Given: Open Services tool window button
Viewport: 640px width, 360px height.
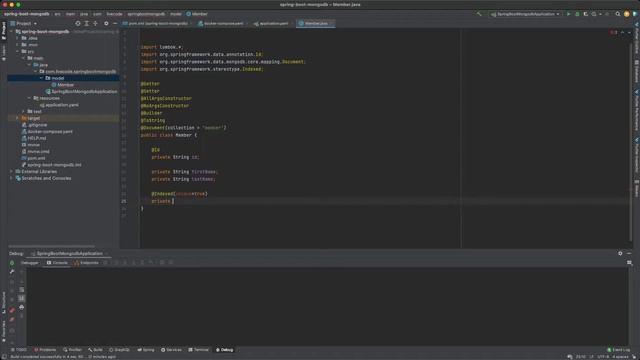Looking at the screenshot, I should pos(171,350).
